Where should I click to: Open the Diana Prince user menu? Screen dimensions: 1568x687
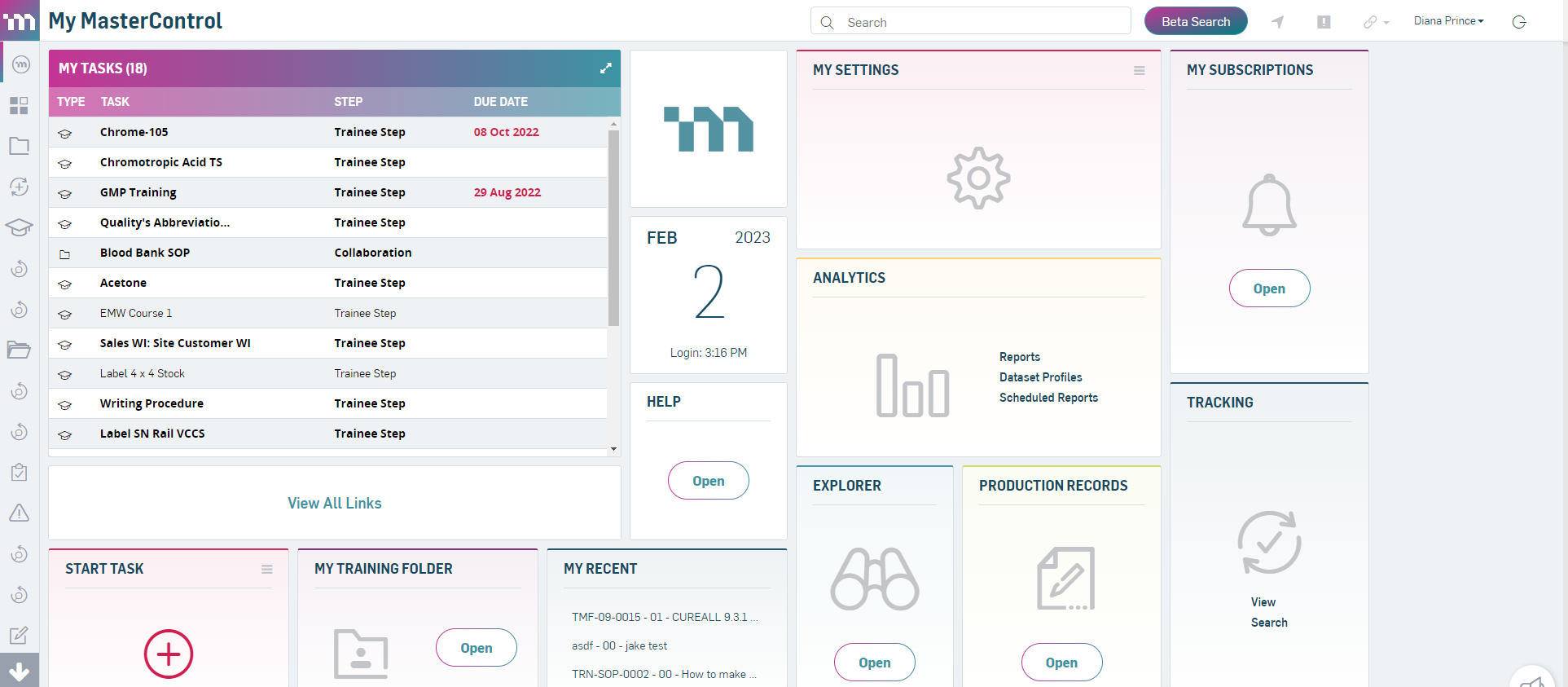tap(1448, 21)
